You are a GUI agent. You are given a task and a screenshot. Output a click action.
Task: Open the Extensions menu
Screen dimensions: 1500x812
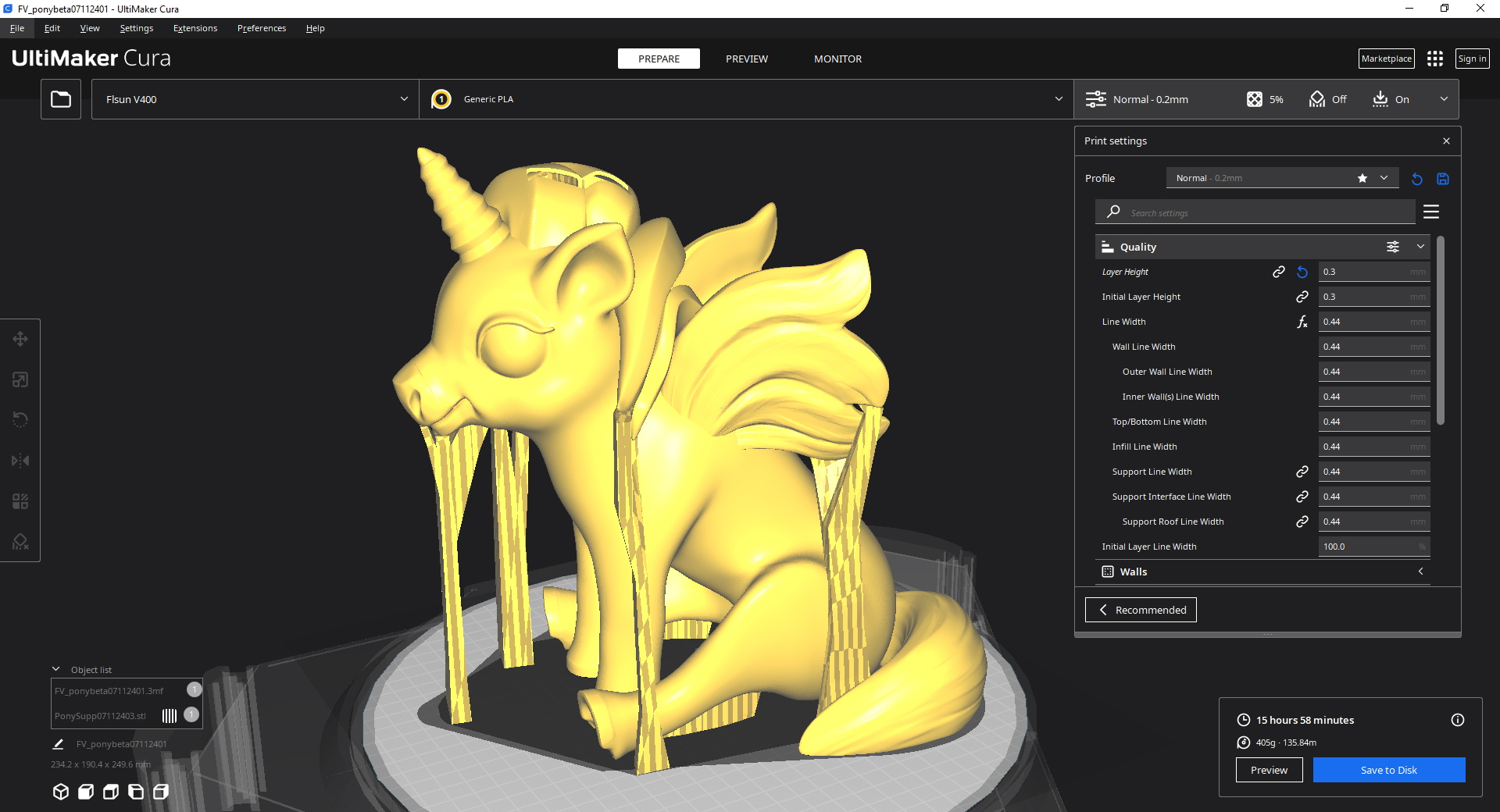[x=195, y=28]
